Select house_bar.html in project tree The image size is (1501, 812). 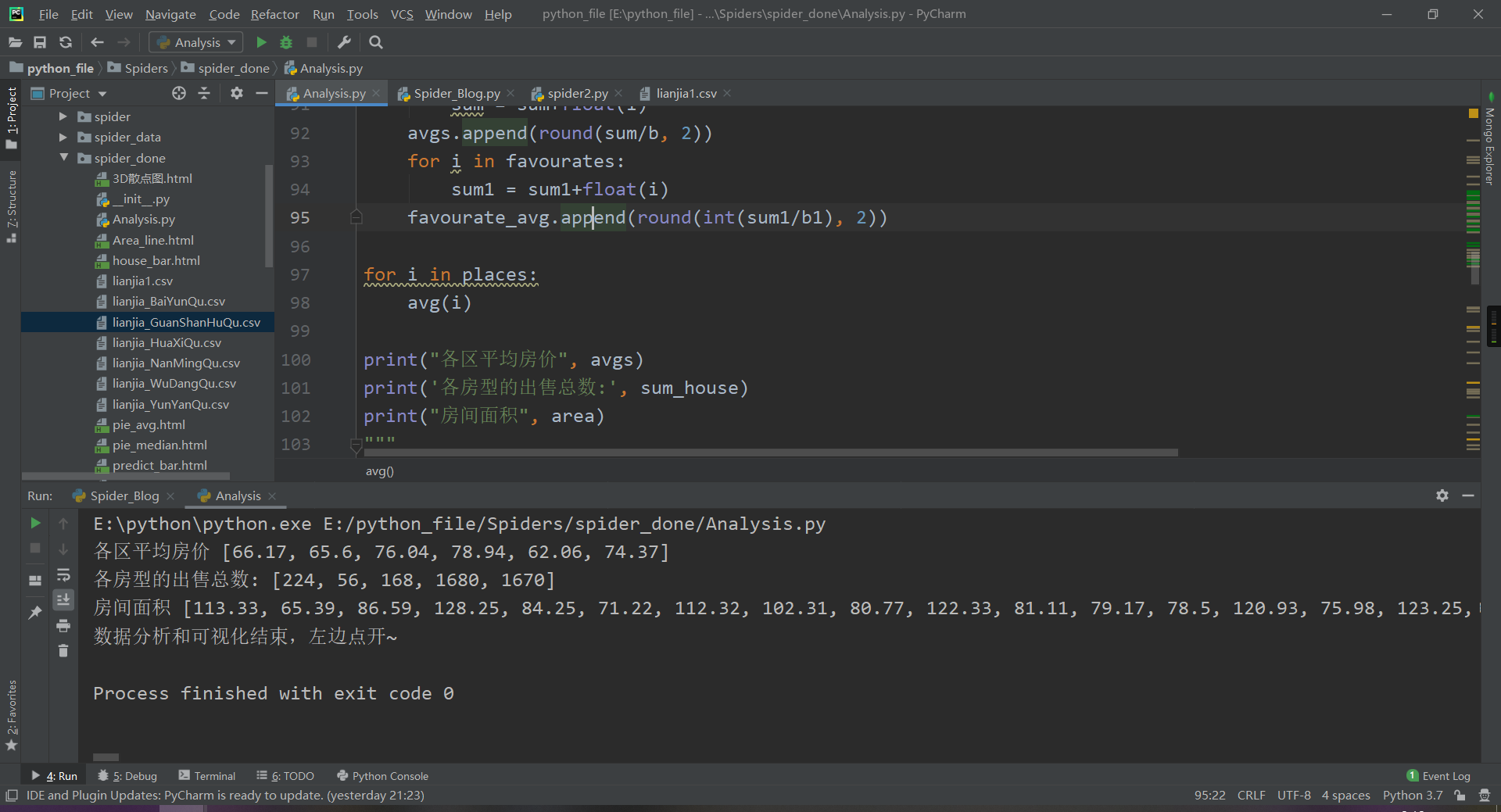tap(156, 260)
